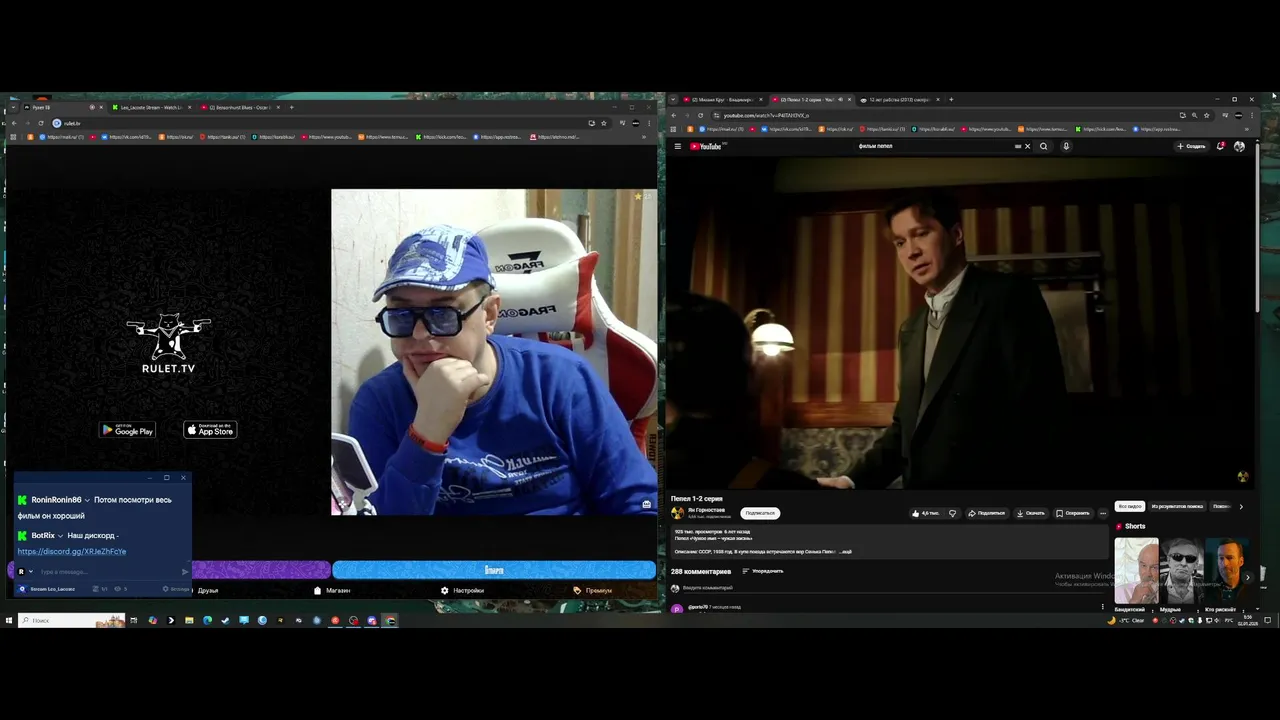Click the Windows taskbar search box
The height and width of the screenshot is (720, 1280).
point(71,620)
